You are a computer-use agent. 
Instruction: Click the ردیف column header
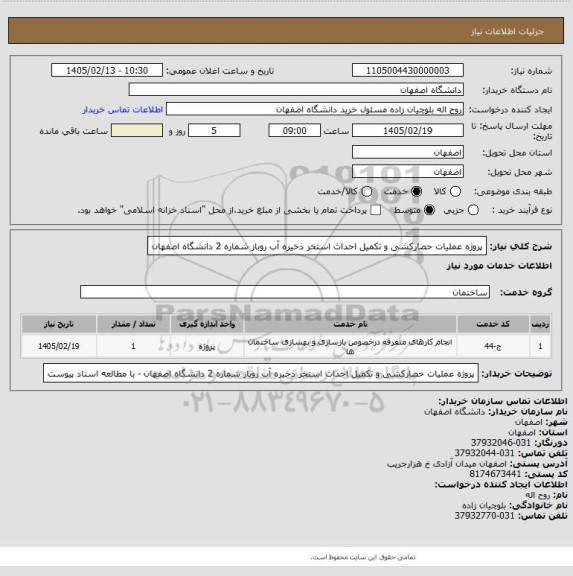pos(540,324)
